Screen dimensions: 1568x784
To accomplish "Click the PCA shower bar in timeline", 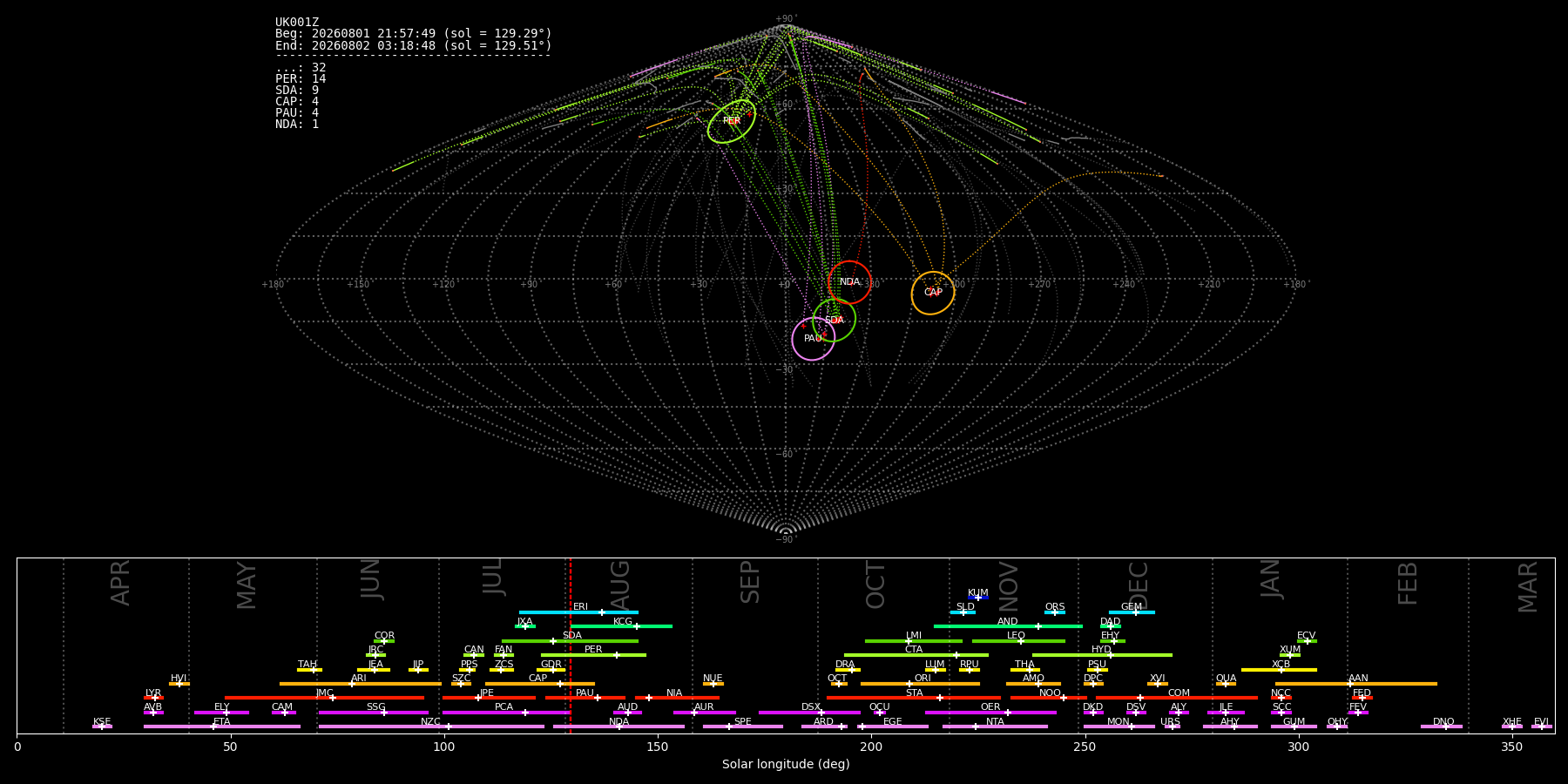I will [506, 713].
